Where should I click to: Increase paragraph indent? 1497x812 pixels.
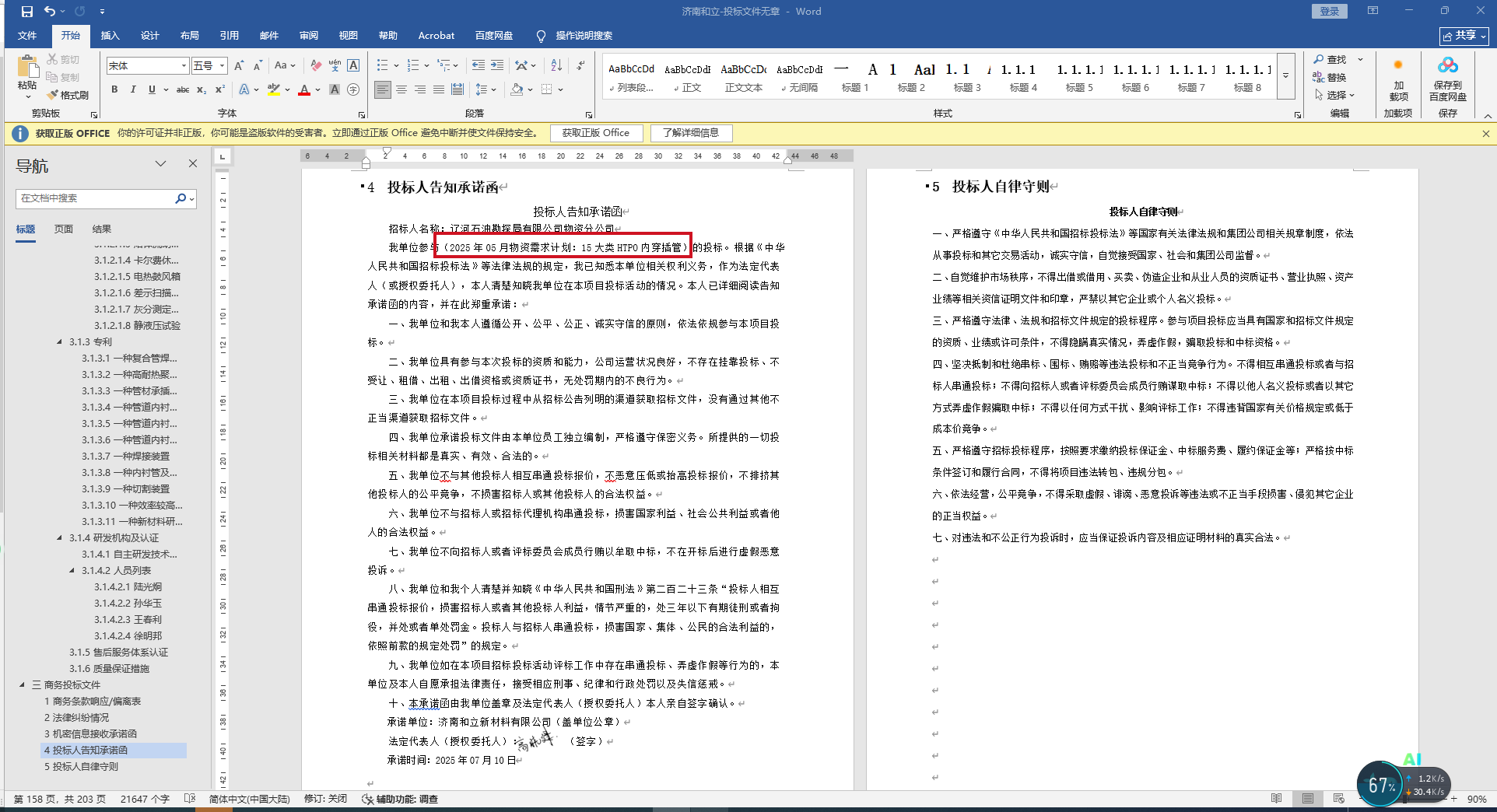(x=497, y=66)
